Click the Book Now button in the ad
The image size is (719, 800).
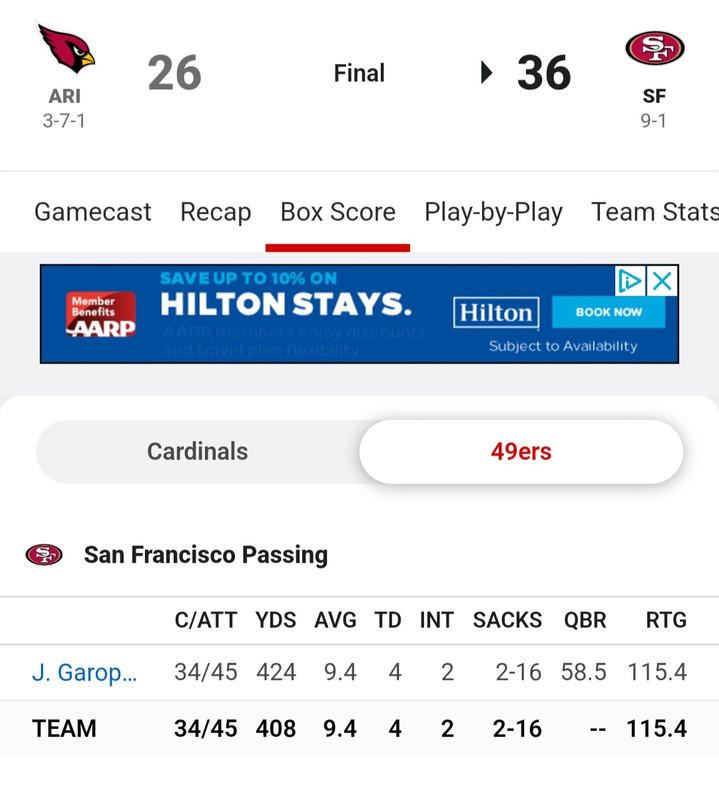pyautogui.click(x=609, y=312)
